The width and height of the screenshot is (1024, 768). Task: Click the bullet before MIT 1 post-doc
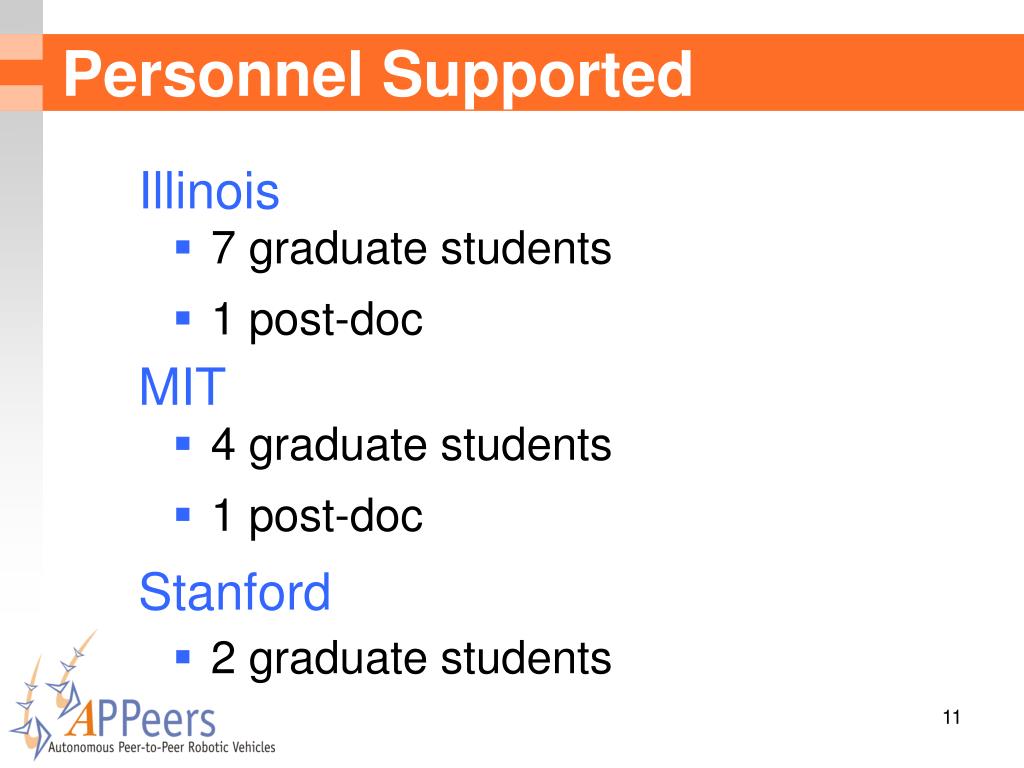tap(183, 515)
